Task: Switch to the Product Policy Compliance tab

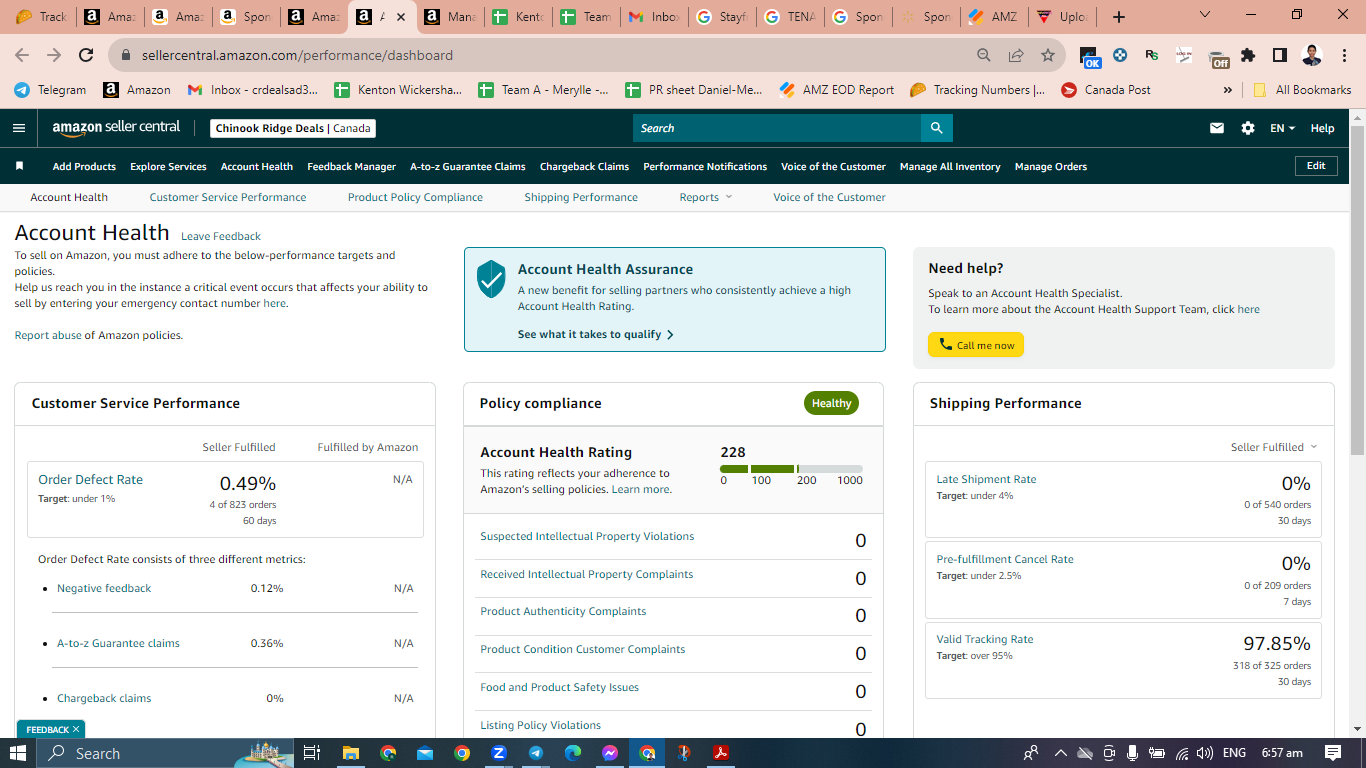Action: 415,197
